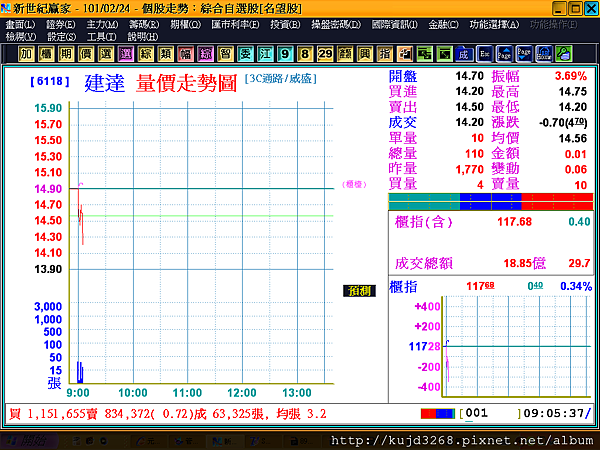Click the 3C通路/威盛 category link
Viewport: 600px width, 450px height.
[x=280, y=78]
